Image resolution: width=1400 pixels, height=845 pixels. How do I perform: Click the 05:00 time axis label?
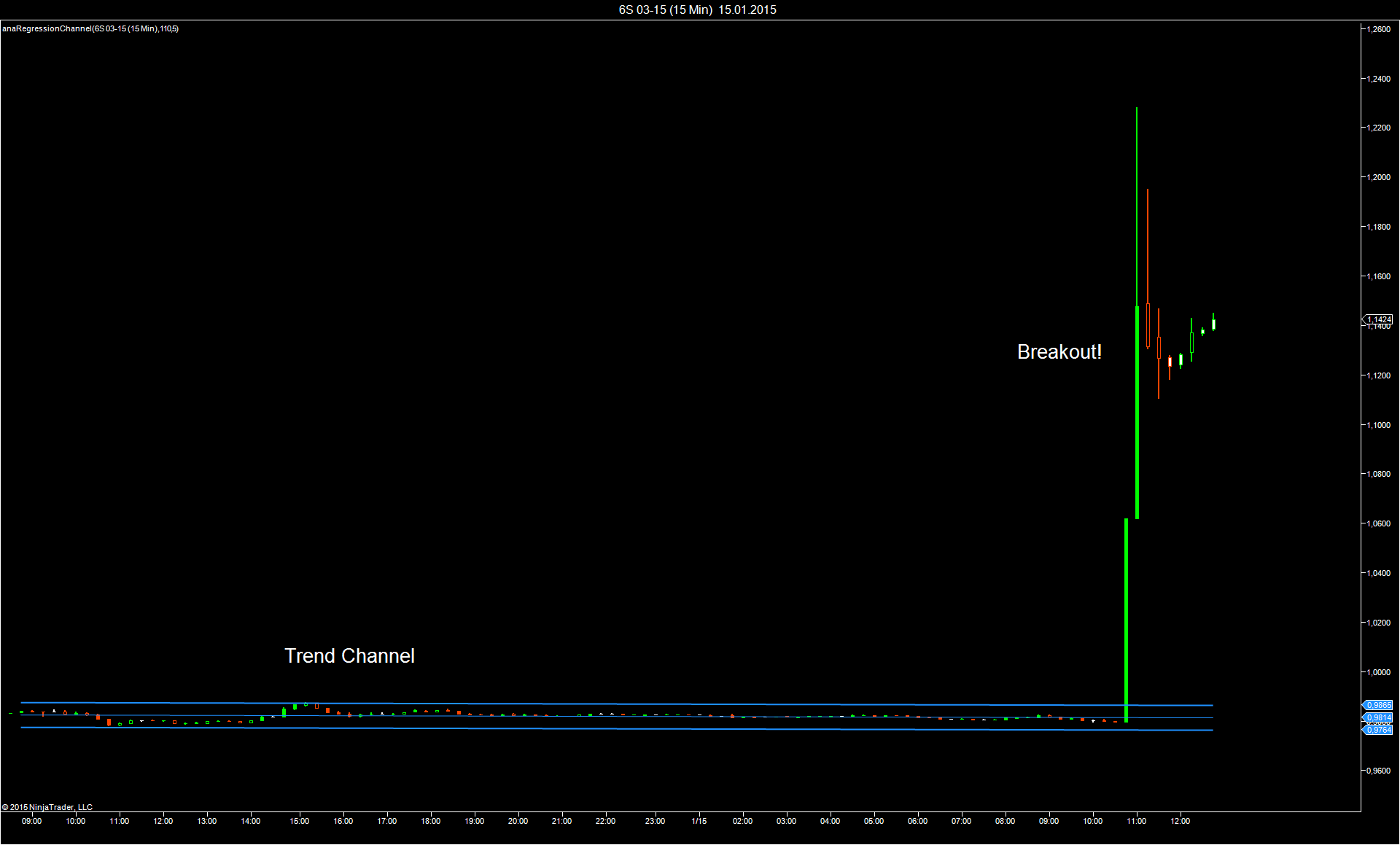click(874, 821)
